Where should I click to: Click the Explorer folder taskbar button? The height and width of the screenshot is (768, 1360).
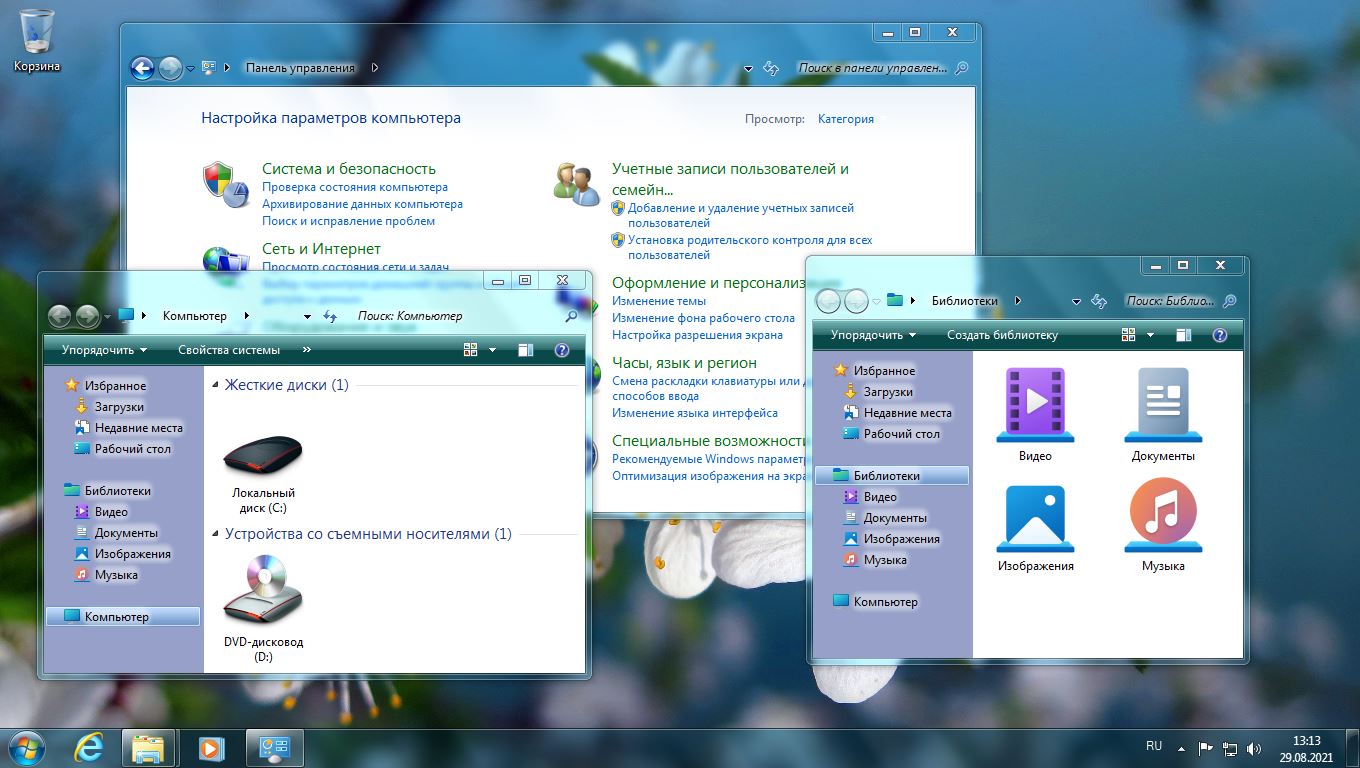pyautogui.click(x=149, y=748)
